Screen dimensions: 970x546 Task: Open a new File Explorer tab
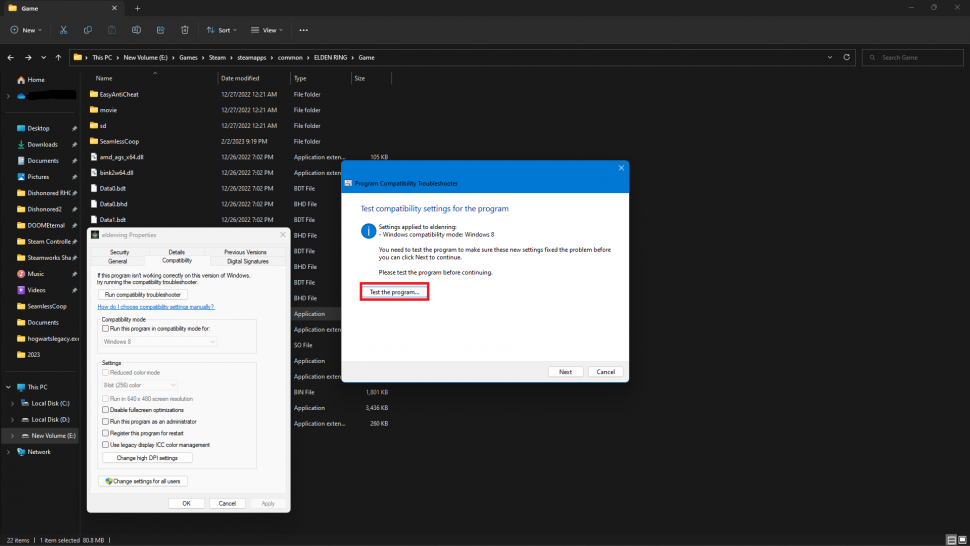pyautogui.click(x=137, y=8)
